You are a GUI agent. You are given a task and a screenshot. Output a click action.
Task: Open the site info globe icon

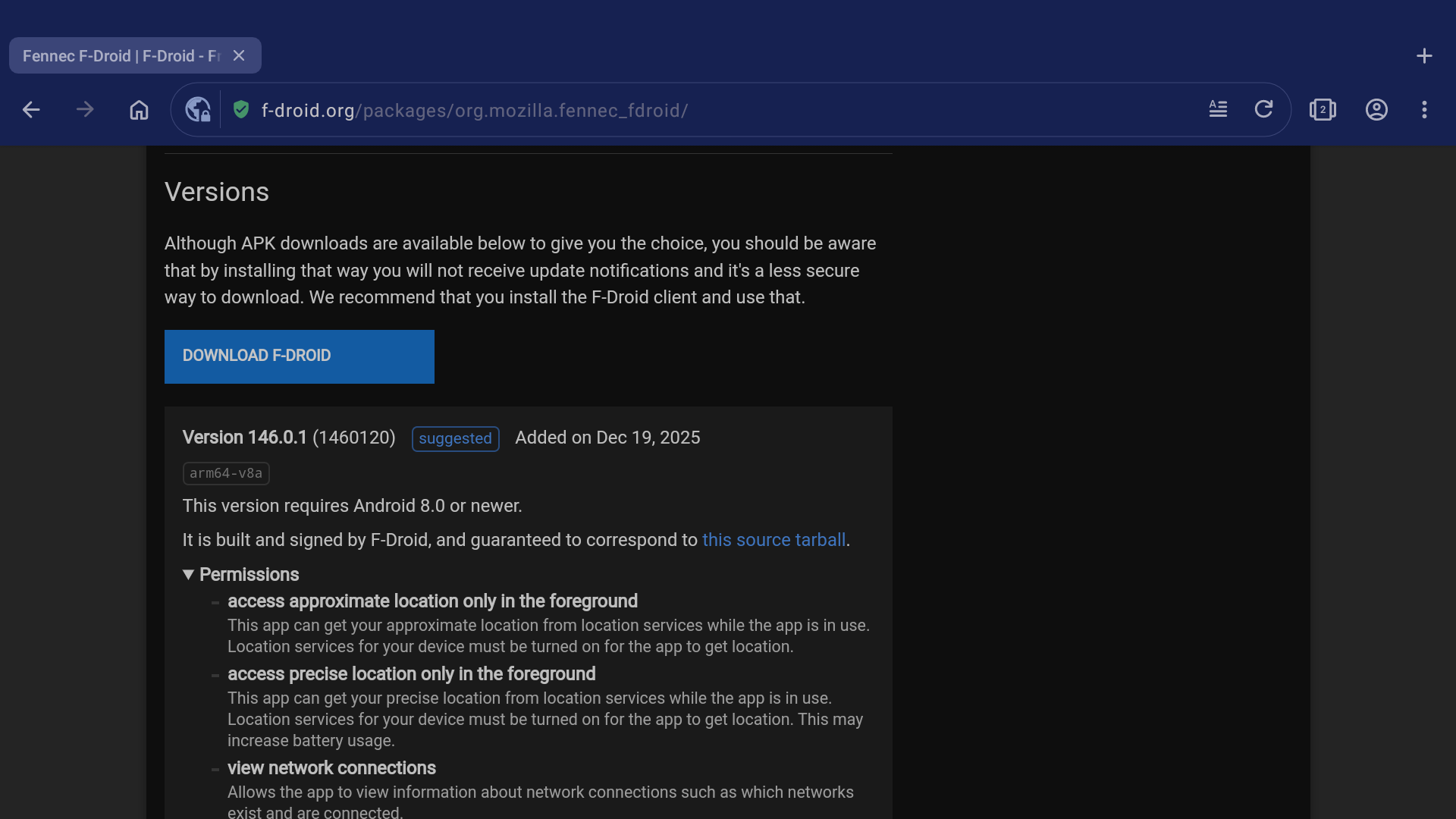198,110
